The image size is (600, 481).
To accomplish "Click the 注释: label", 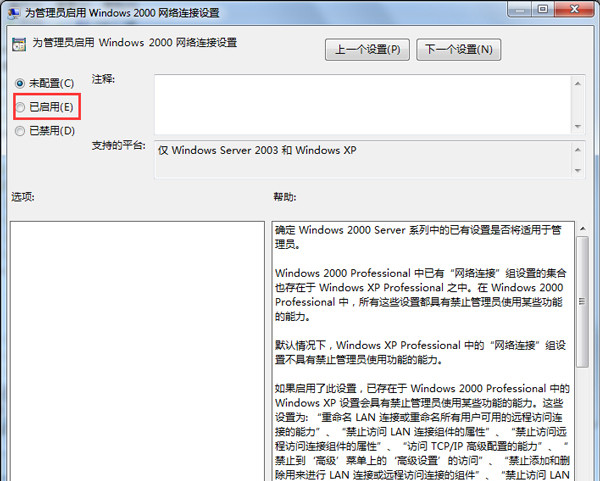I will (x=103, y=78).
